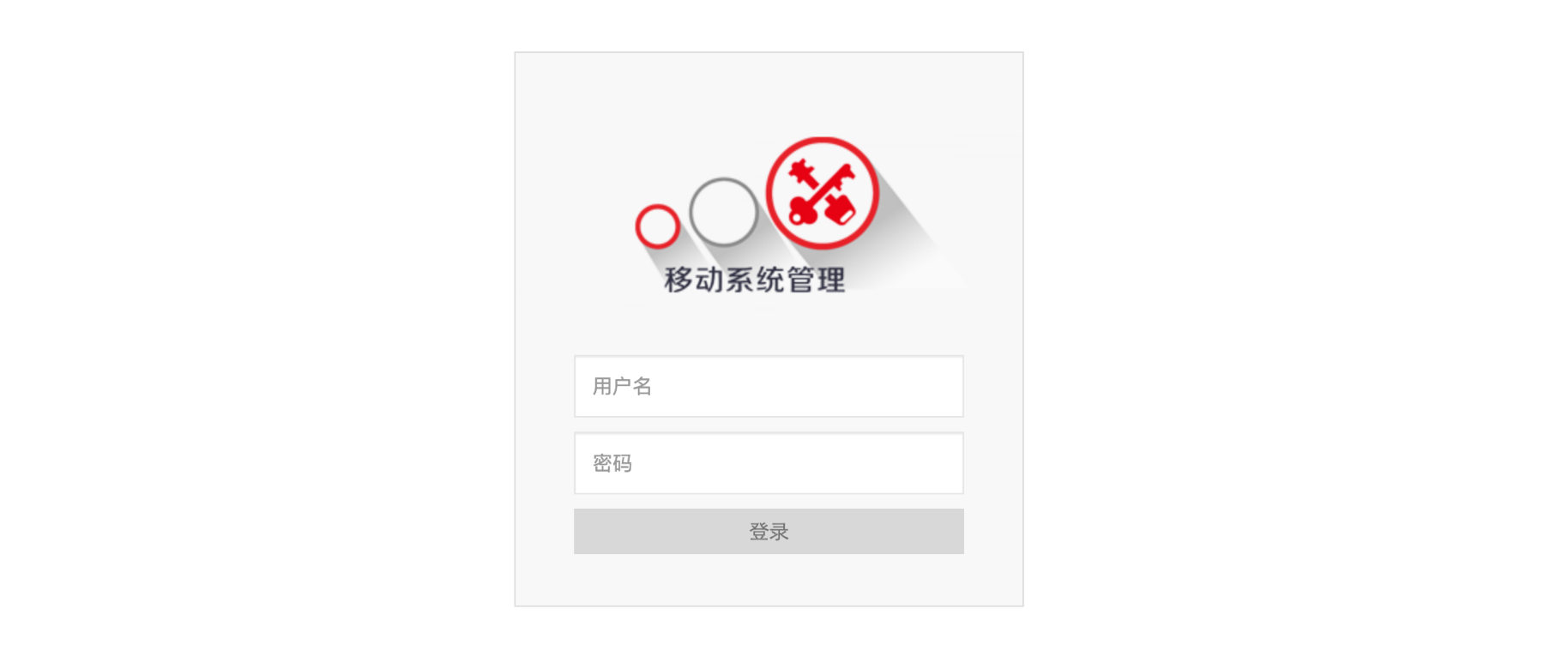This screenshot has width=1568, height=645.
Task: Click the red outer ring of key logo
Action: [x=822, y=142]
